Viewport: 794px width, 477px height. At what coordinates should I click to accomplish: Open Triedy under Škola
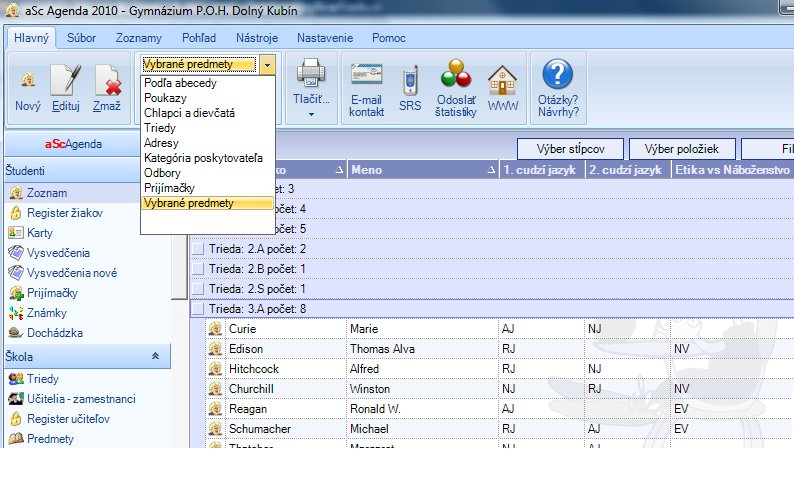43,379
